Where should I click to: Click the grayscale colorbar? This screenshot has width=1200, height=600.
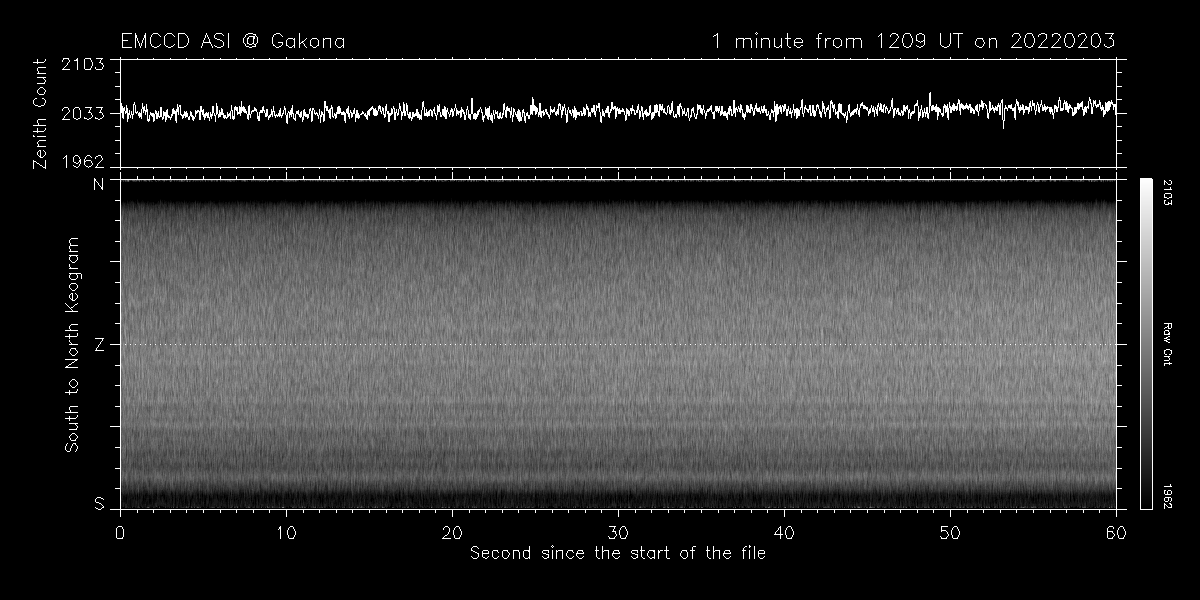pos(1147,344)
